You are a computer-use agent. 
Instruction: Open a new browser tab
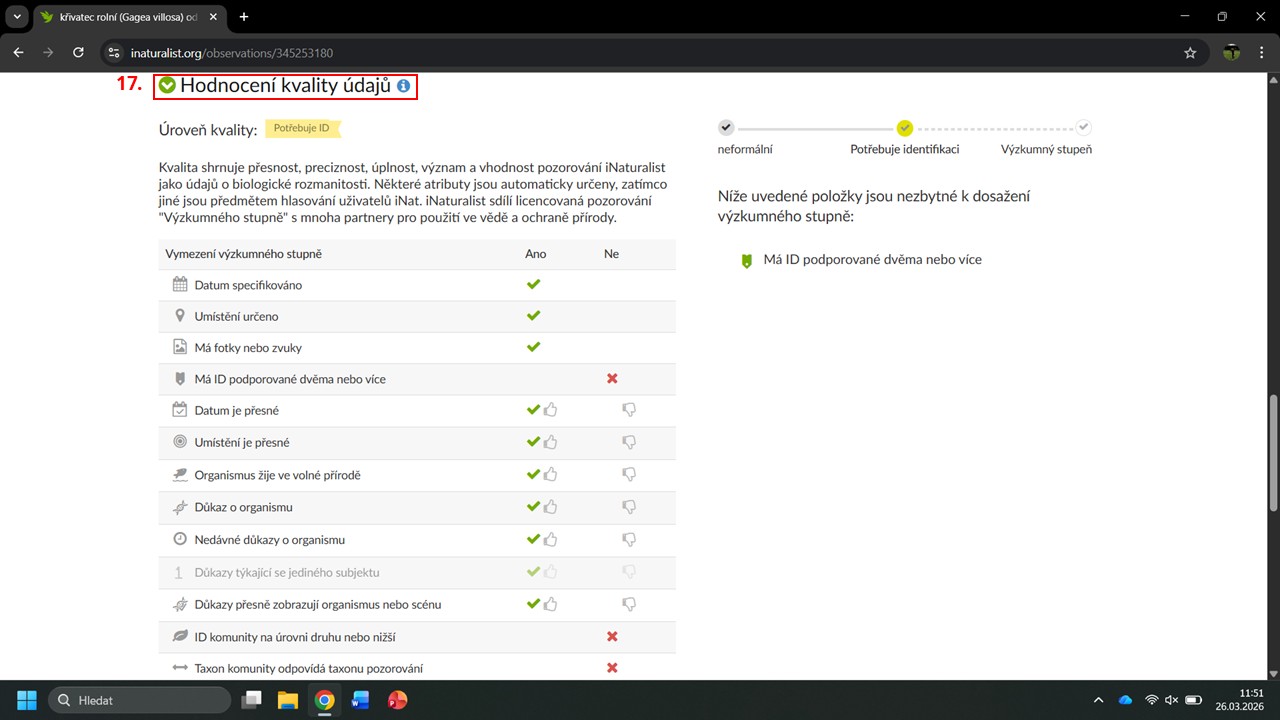tap(244, 17)
